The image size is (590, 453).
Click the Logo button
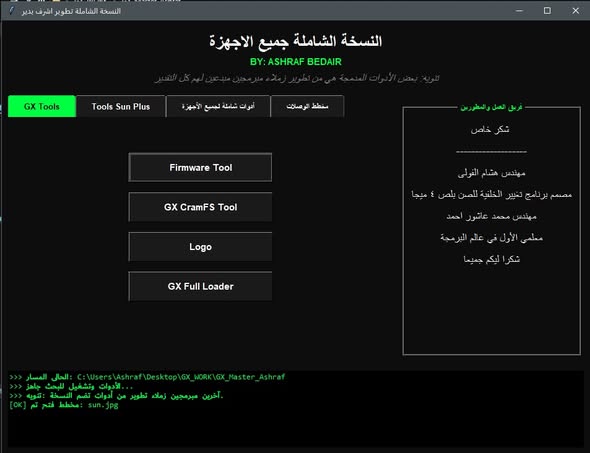(200, 247)
